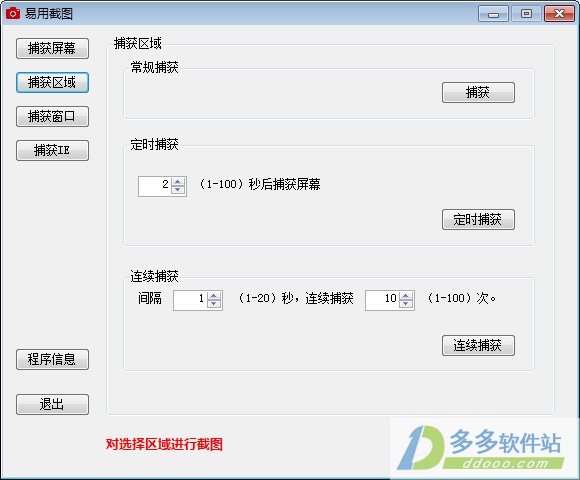Increase the timed capture seconds value
This screenshot has height=480, width=580.
point(178,182)
